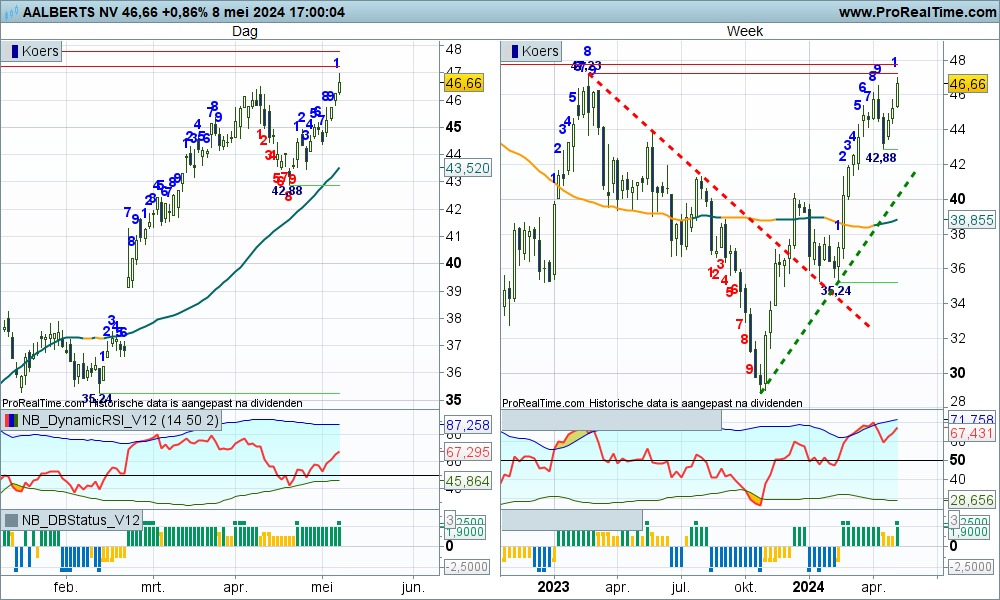Image resolution: width=1000 pixels, height=600 pixels.
Task: Click the 50 level label in Week RSI panel
Action: [x=957, y=460]
